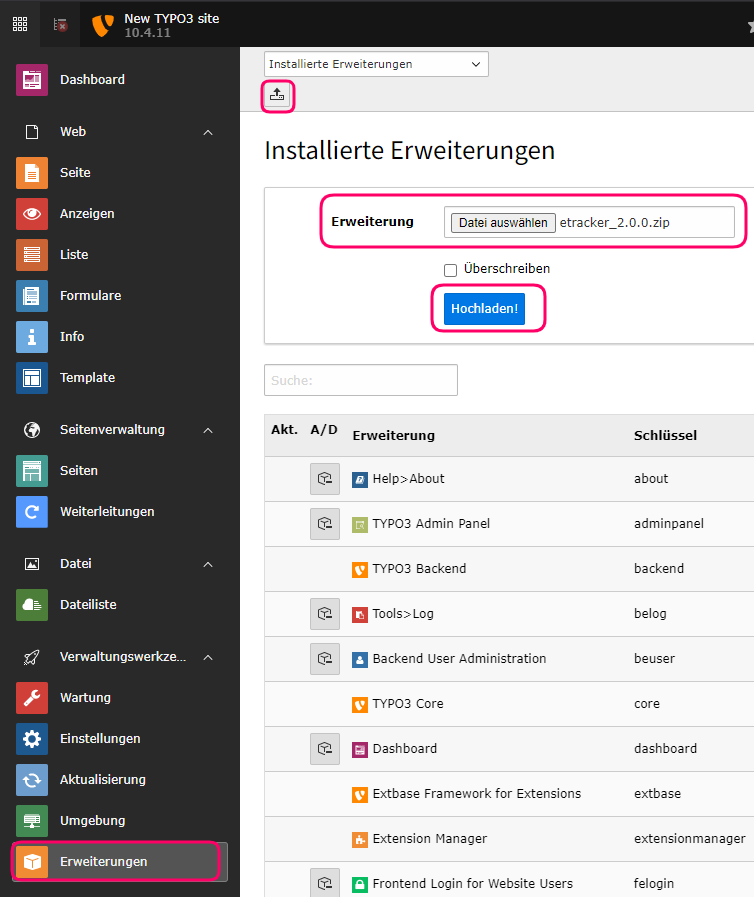
Task: Click the belog key cell
Action: coord(650,614)
